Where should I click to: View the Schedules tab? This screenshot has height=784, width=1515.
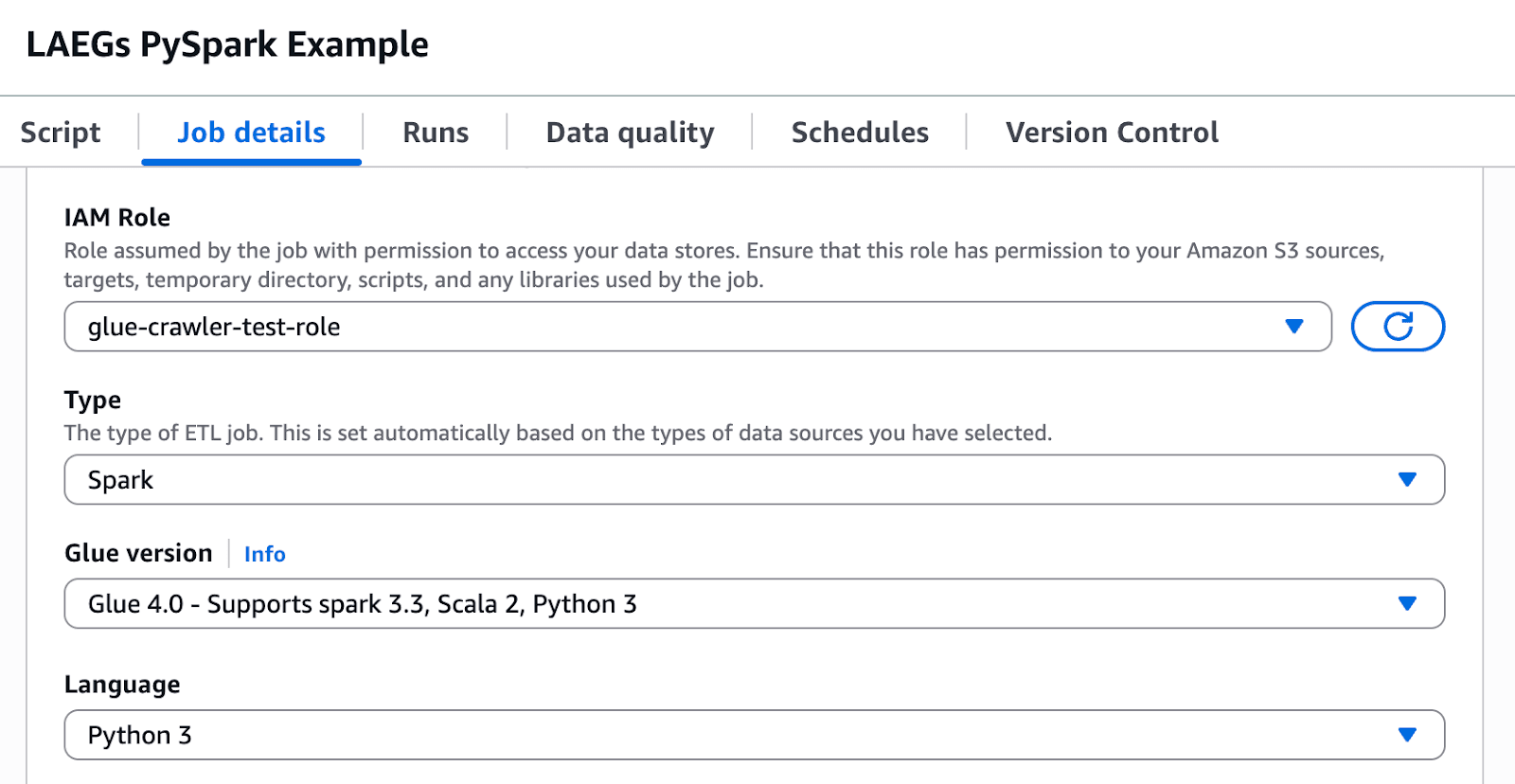tap(860, 133)
